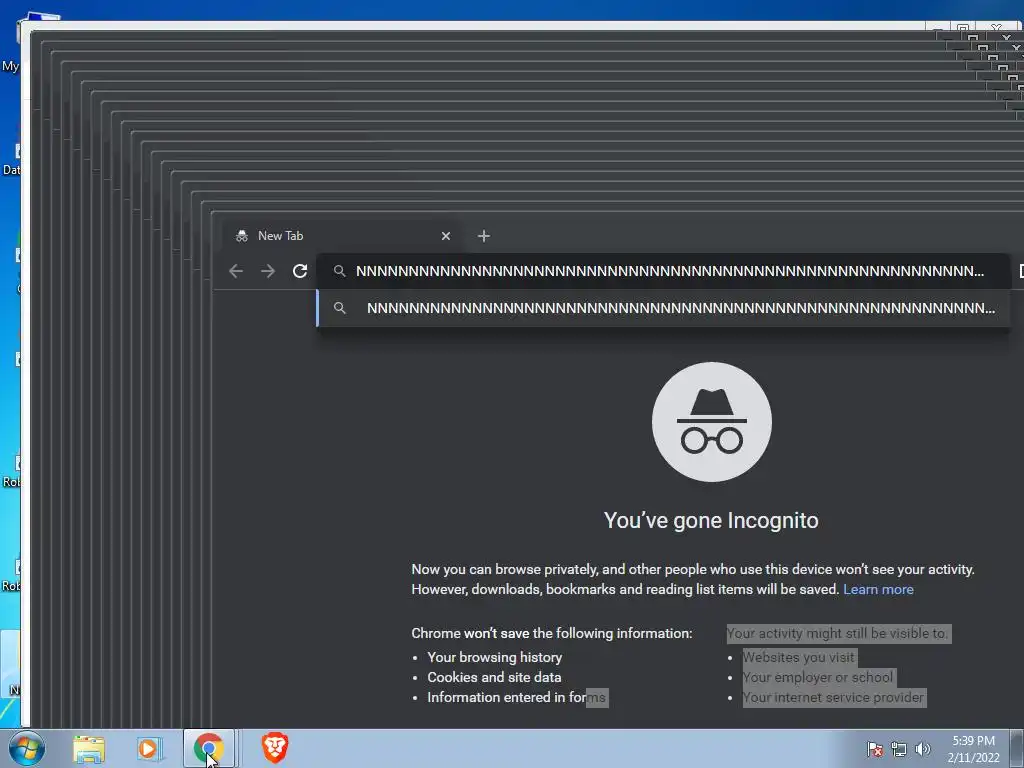Viewport: 1024px width, 768px height.
Task: Click the text Your browsing history
Action: pos(494,657)
